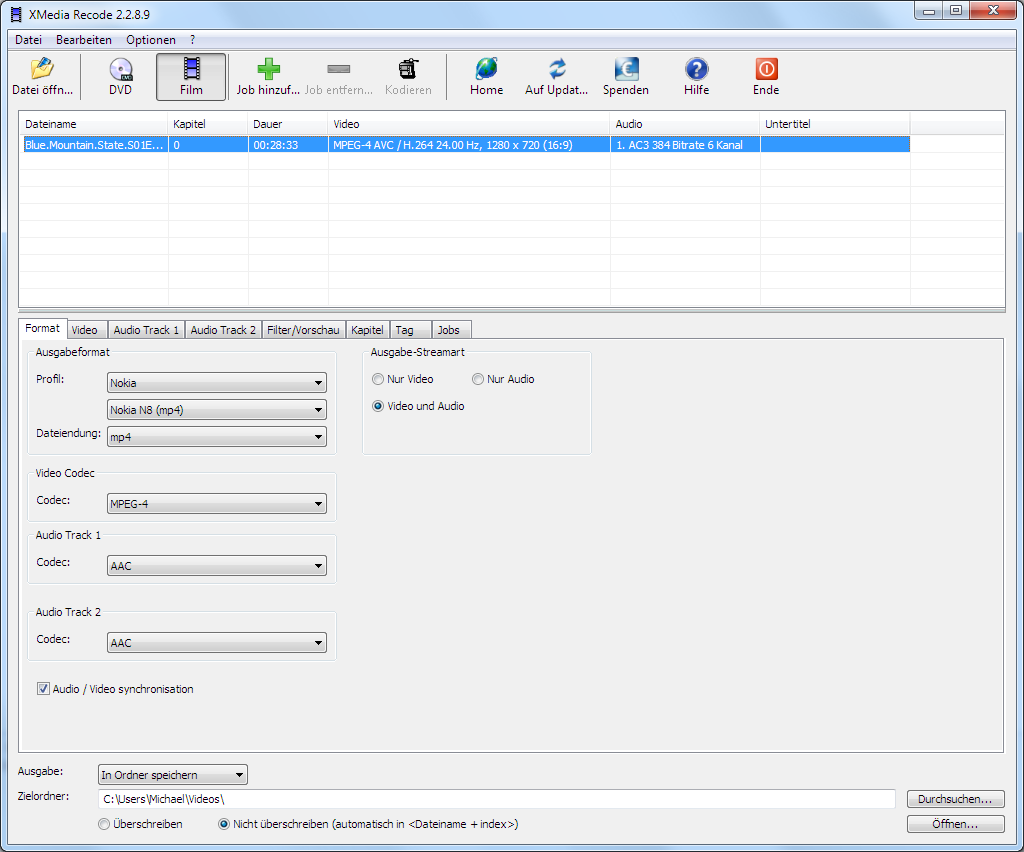Open the ? help menu
This screenshot has width=1024, height=852.
click(x=193, y=40)
